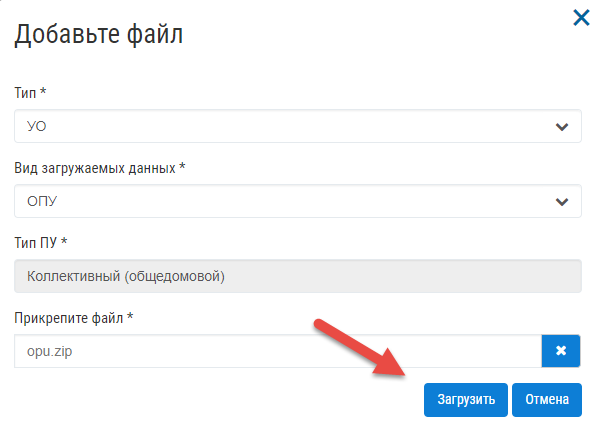Viewport: 593px width, 435px height.
Task: Select the УО value text in Тип
Action: click(x=36, y=126)
